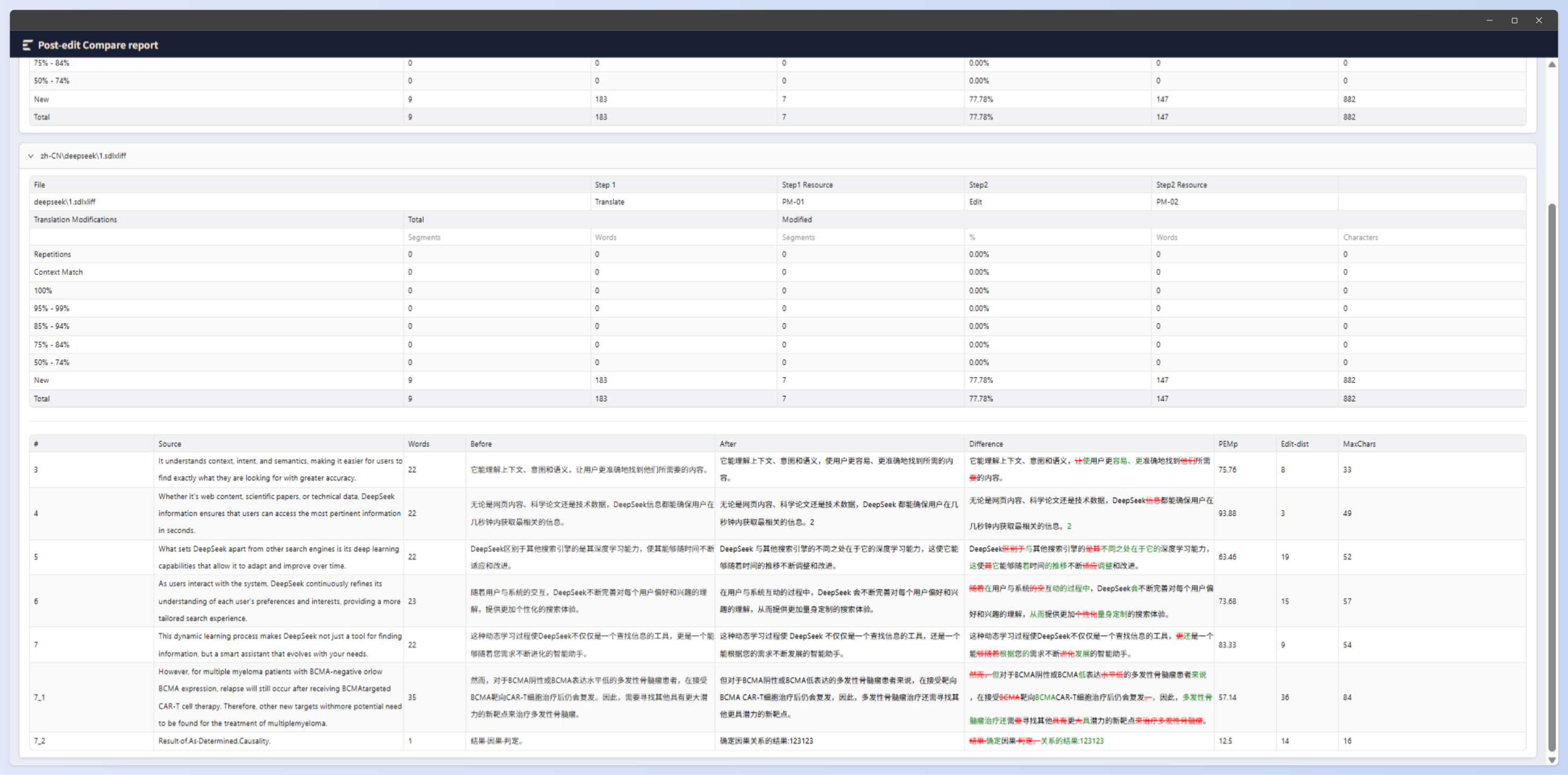
Task: Click the 95% - 99% row label
Action: click(x=52, y=308)
